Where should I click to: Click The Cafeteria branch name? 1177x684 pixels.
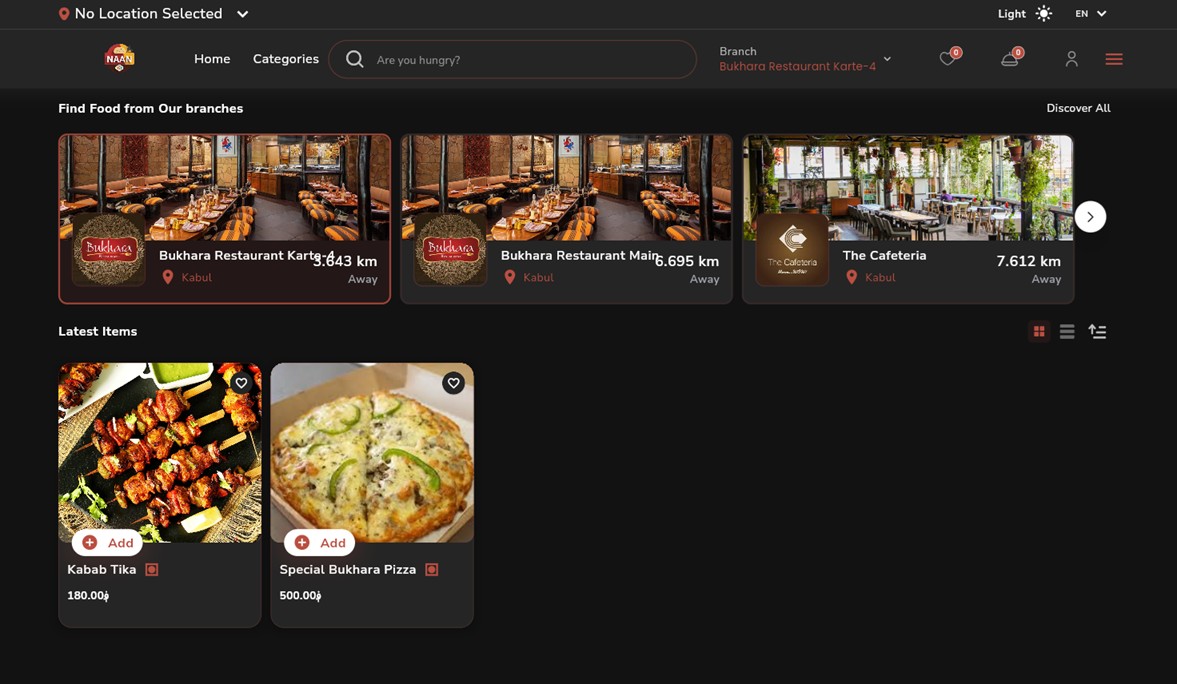[x=884, y=255]
